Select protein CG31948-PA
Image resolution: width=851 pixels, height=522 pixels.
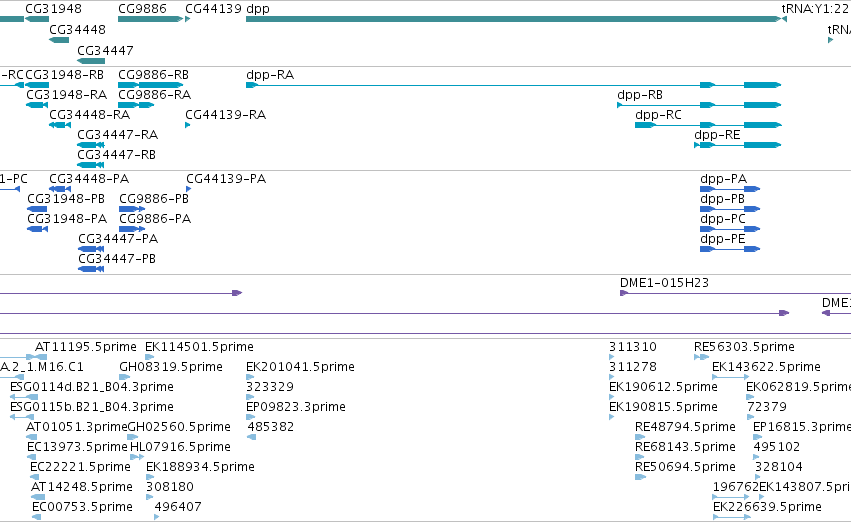coord(37,230)
